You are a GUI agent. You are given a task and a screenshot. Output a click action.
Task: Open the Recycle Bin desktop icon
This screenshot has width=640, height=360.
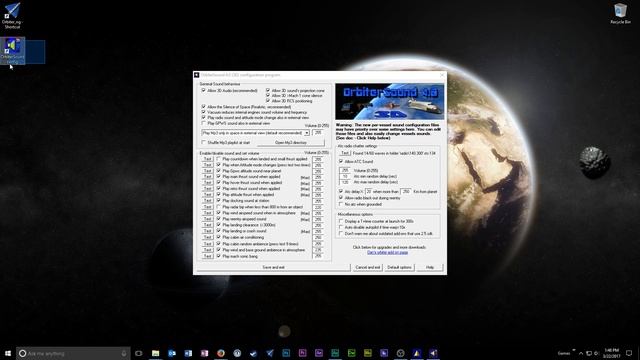(620, 13)
